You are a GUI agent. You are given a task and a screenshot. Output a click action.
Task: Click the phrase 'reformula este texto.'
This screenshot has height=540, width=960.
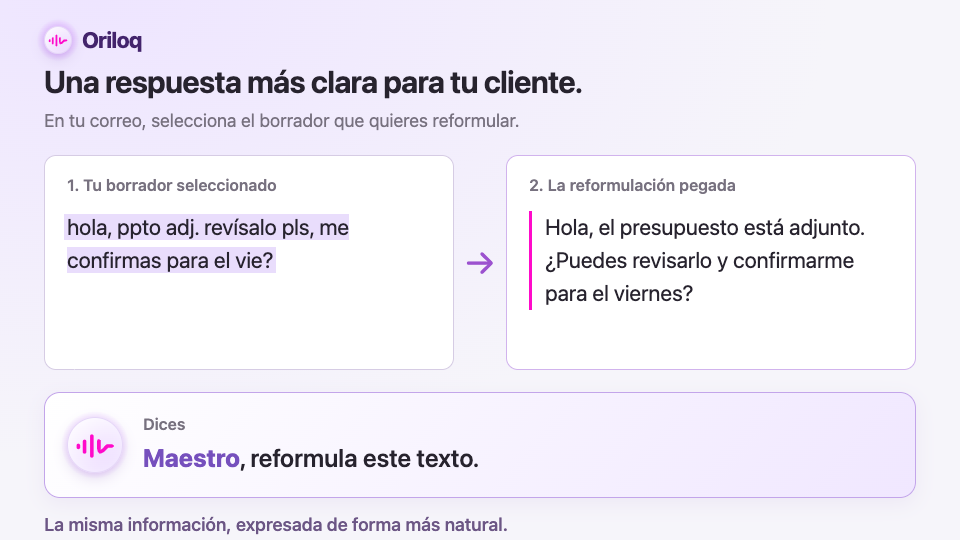364,459
